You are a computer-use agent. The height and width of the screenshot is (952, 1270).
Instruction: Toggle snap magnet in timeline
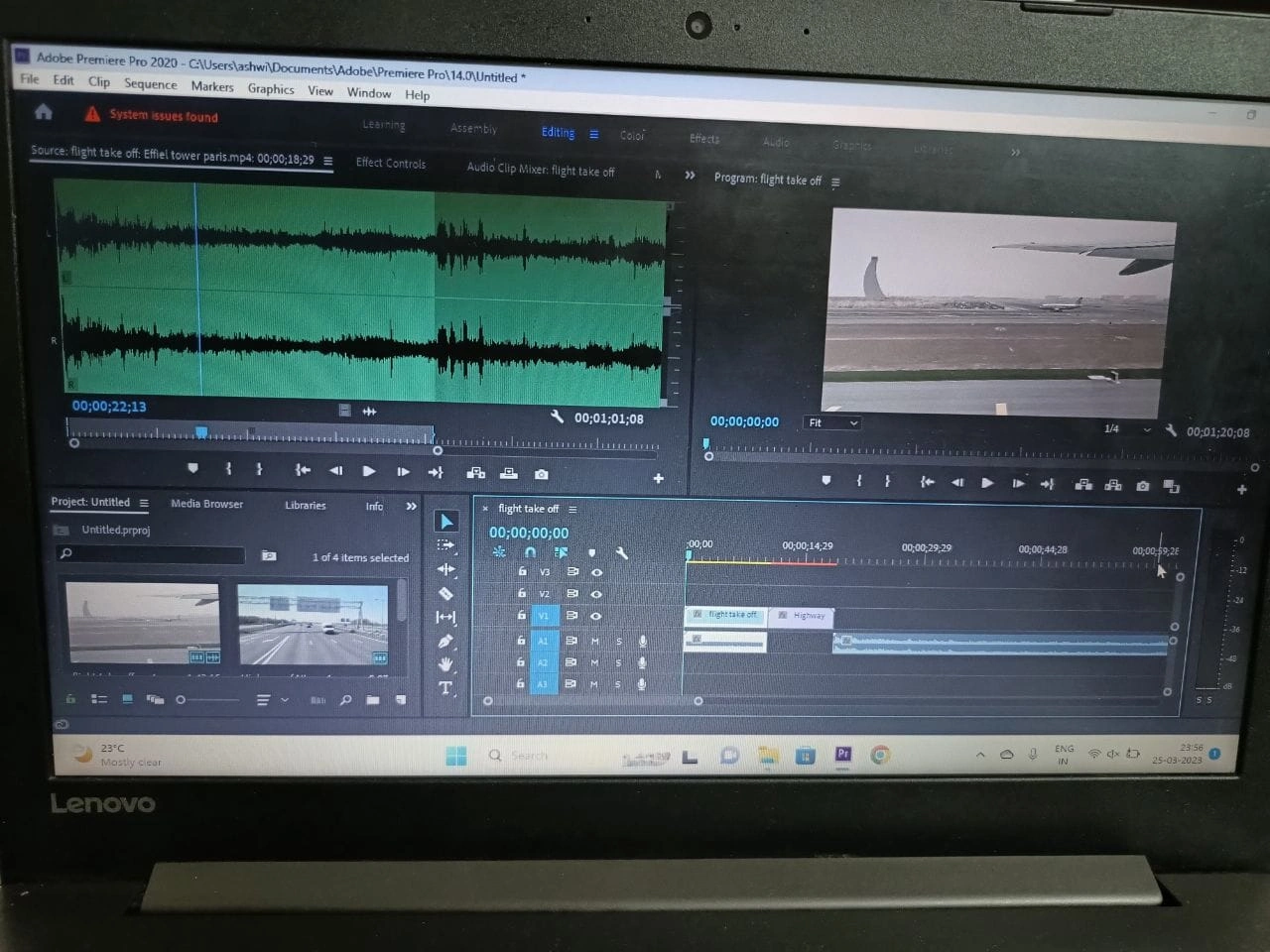coord(530,552)
